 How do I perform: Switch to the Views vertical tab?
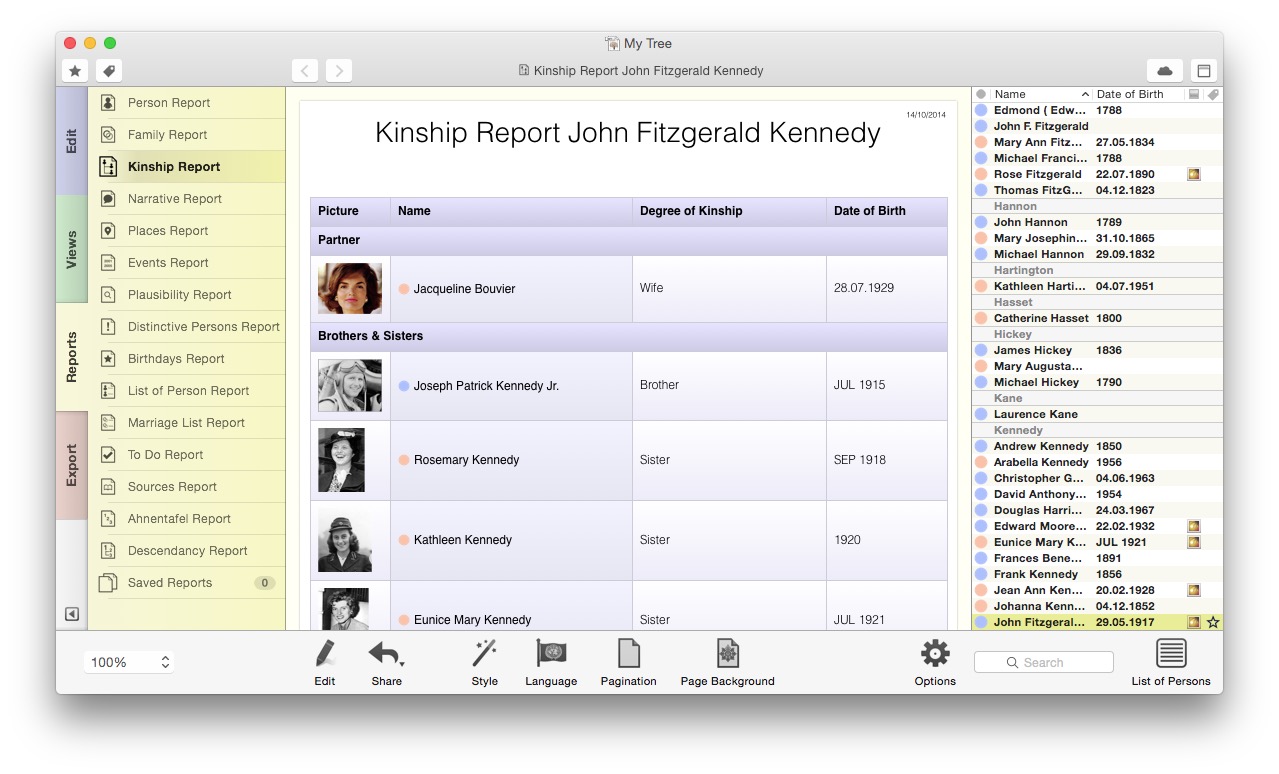[72, 249]
